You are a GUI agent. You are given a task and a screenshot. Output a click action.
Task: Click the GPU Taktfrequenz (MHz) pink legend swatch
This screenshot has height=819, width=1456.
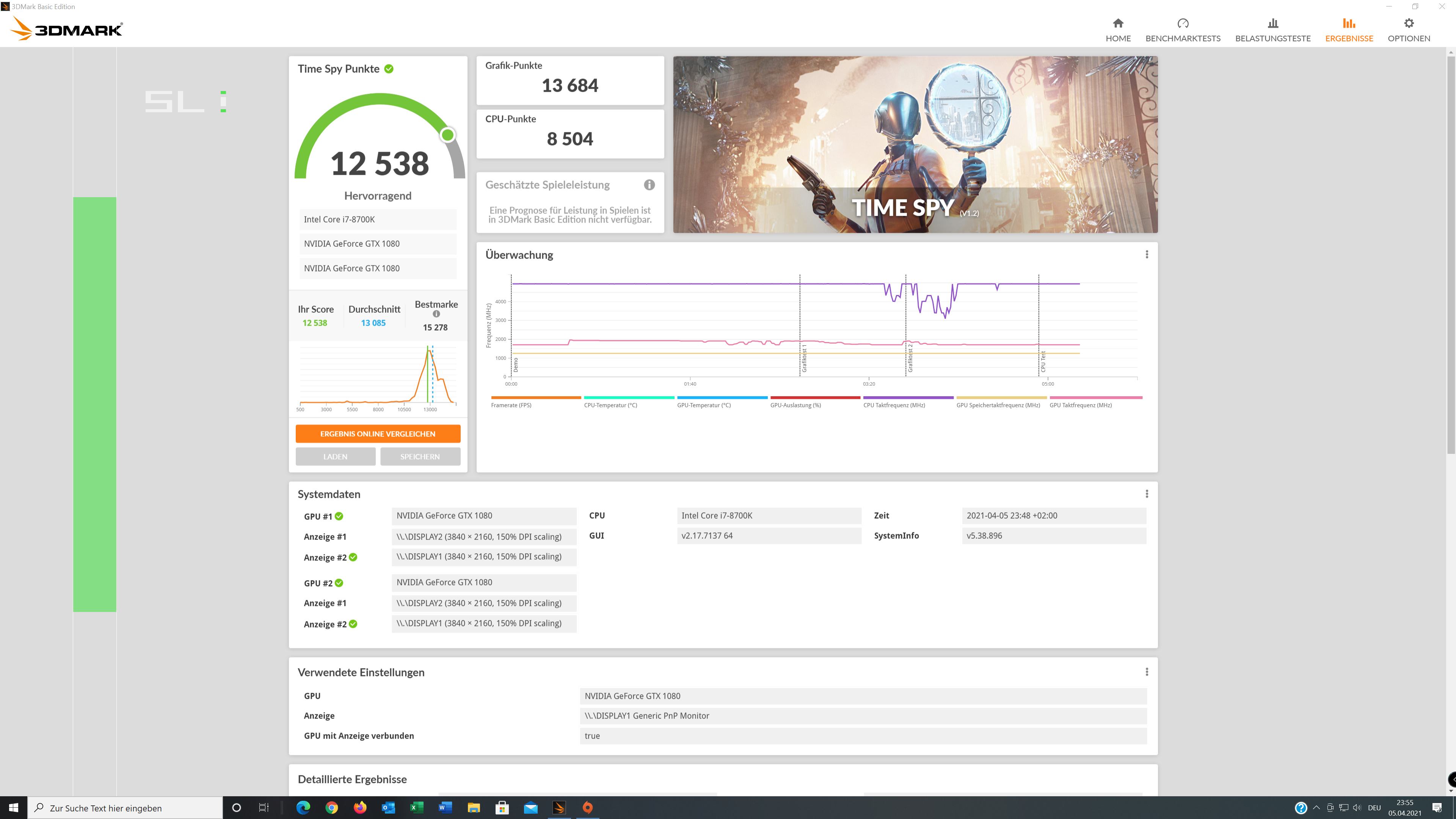pos(1095,398)
